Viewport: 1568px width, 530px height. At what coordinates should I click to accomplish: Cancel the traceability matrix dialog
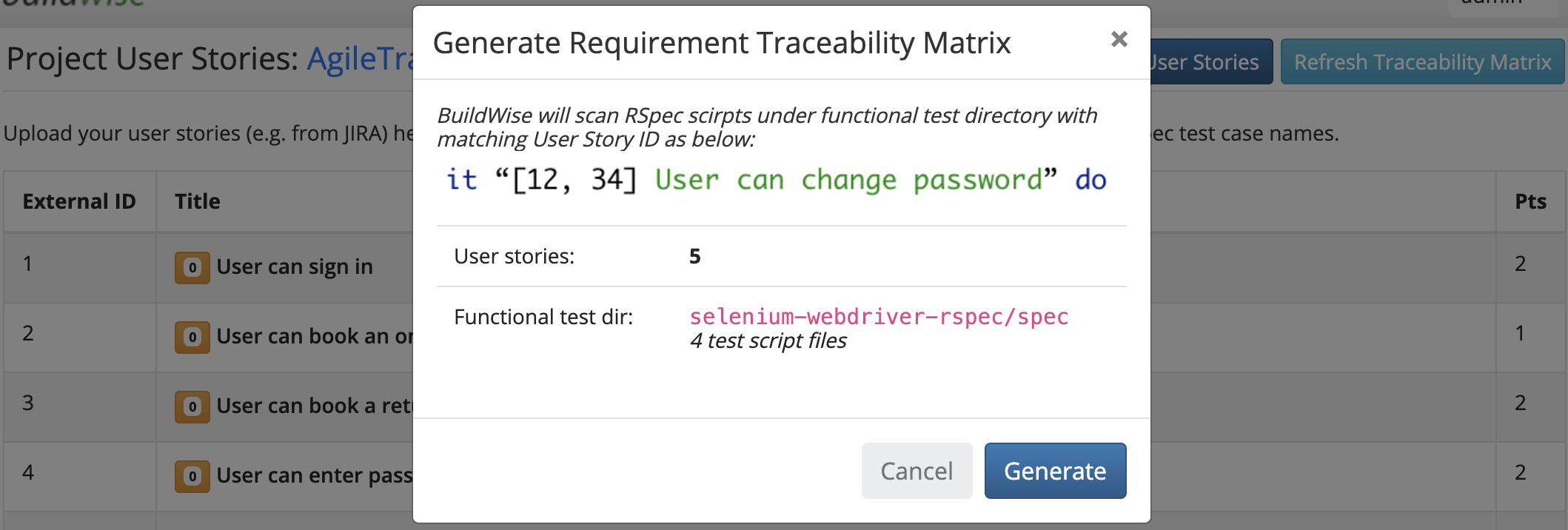click(x=917, y=471)
